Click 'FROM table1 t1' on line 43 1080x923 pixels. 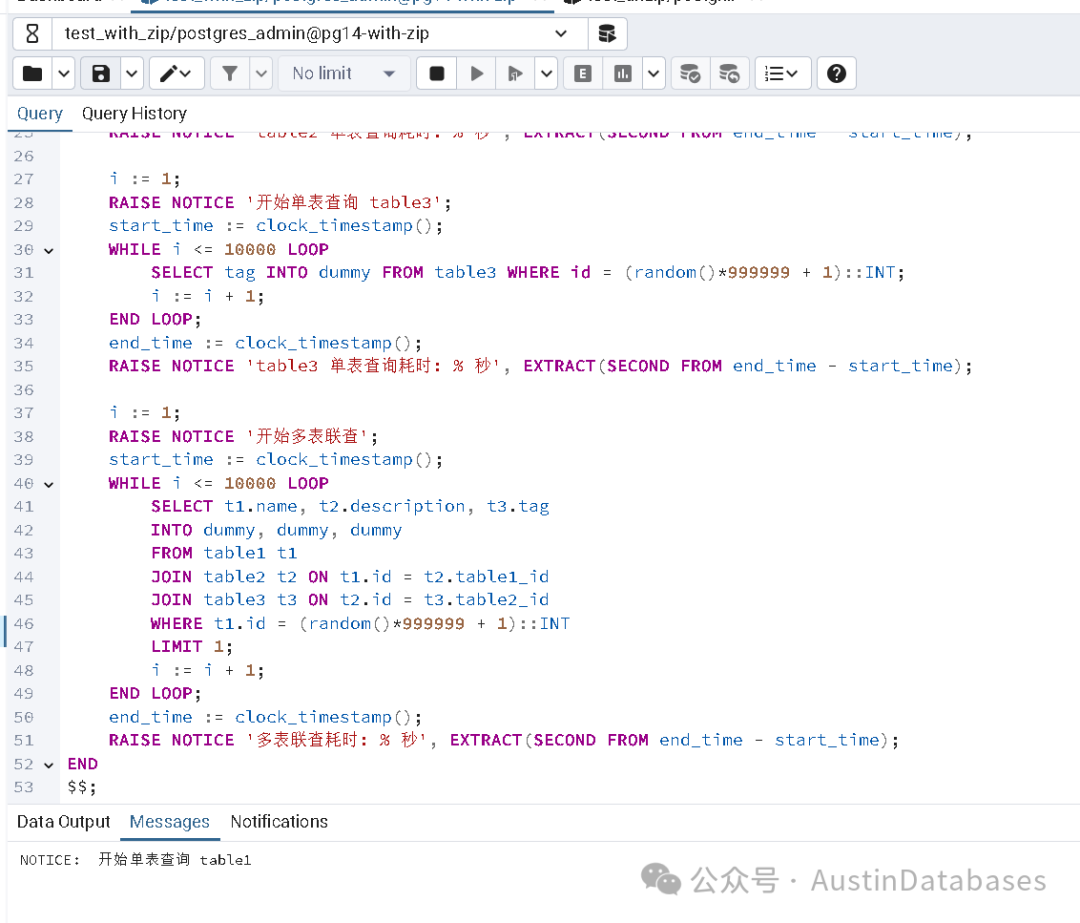click(224, 553)
